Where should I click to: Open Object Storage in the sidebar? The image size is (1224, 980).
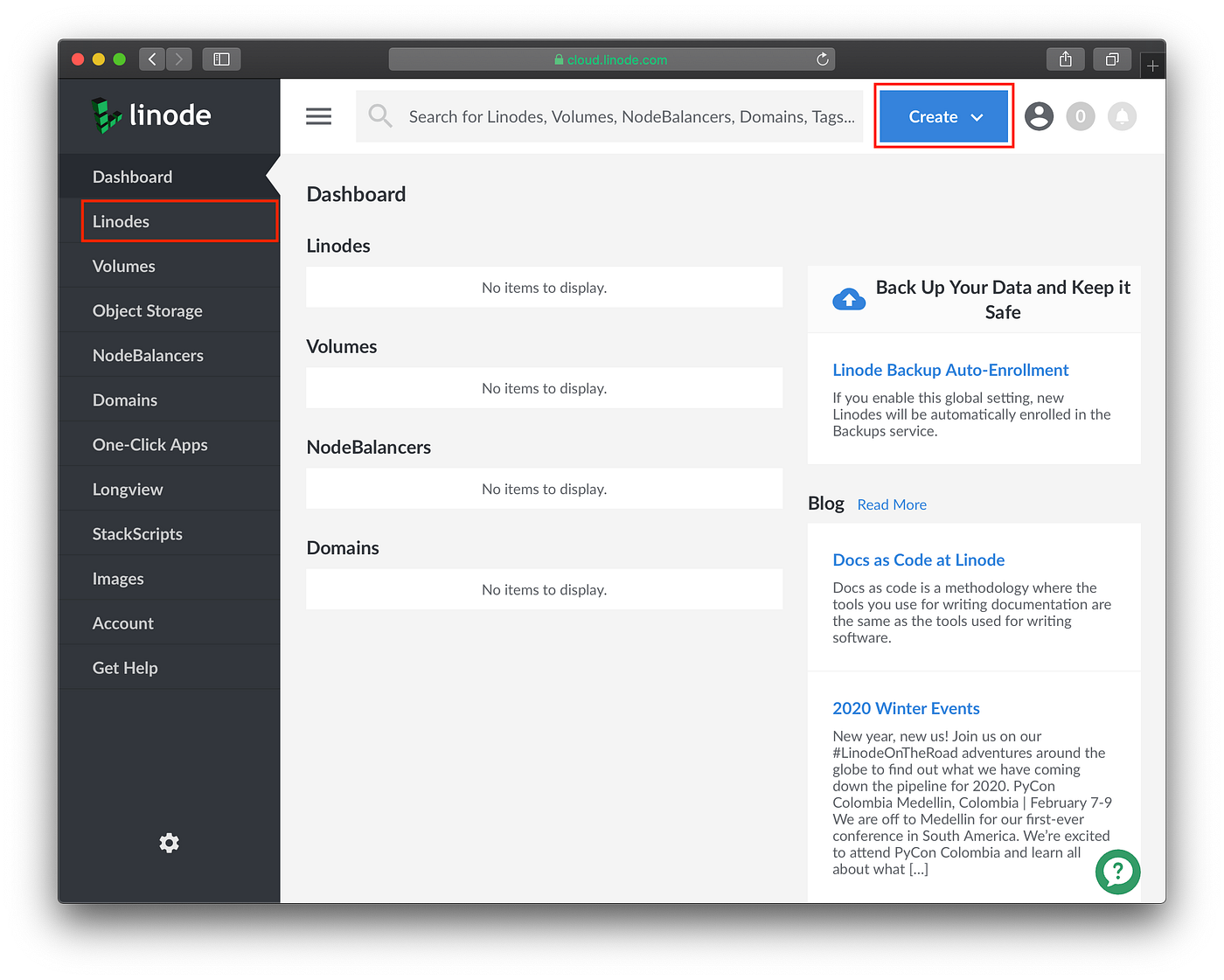(170, 310)
